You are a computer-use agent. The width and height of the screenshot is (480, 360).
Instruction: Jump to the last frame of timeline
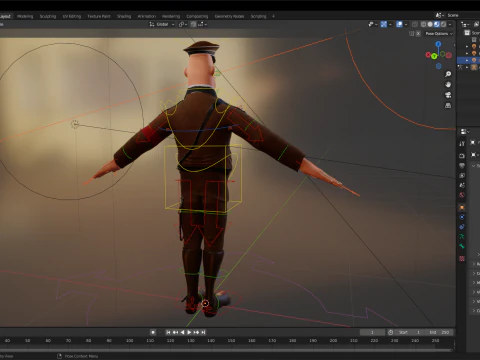(203, 332)
